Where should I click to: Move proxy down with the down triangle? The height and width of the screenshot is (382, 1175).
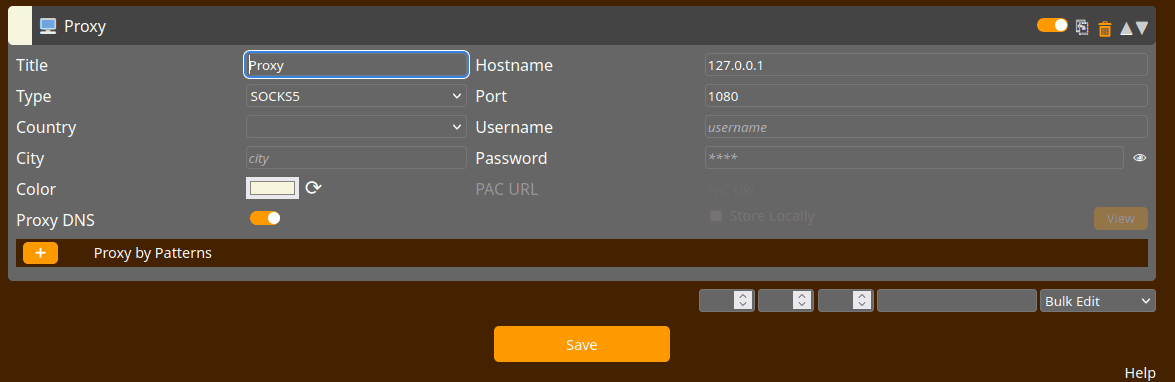click(1141, 28)
